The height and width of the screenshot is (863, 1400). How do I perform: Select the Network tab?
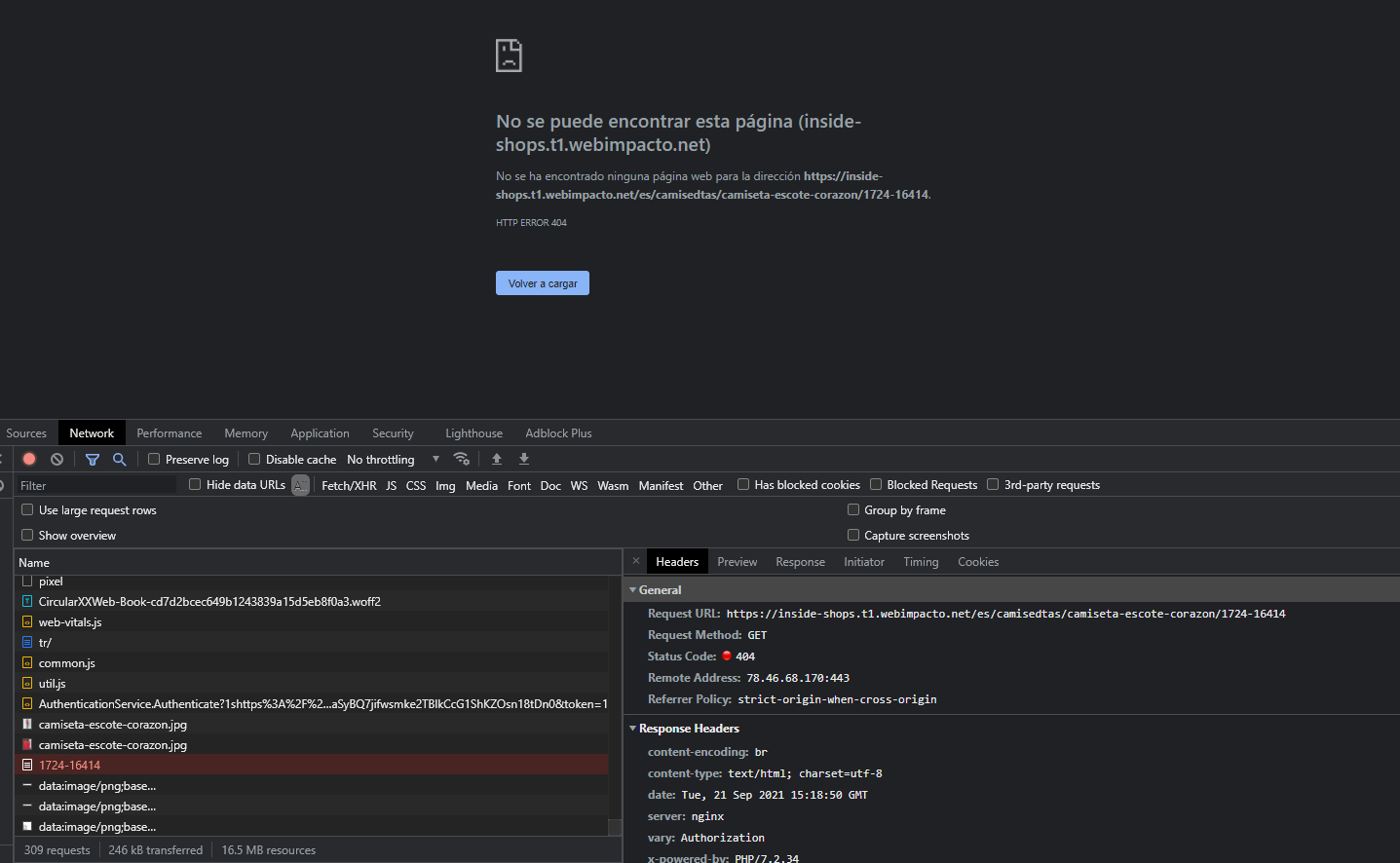[x=92, y=433]
